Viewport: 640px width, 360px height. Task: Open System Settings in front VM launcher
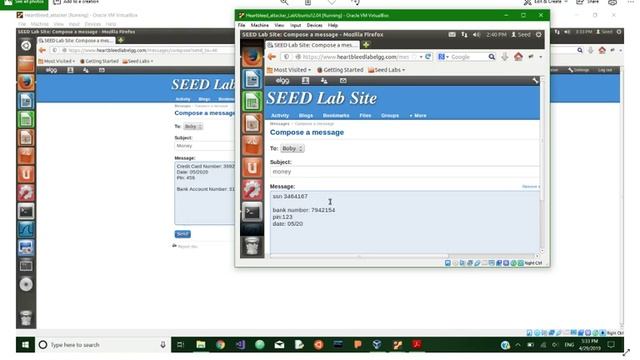(252, 189)
